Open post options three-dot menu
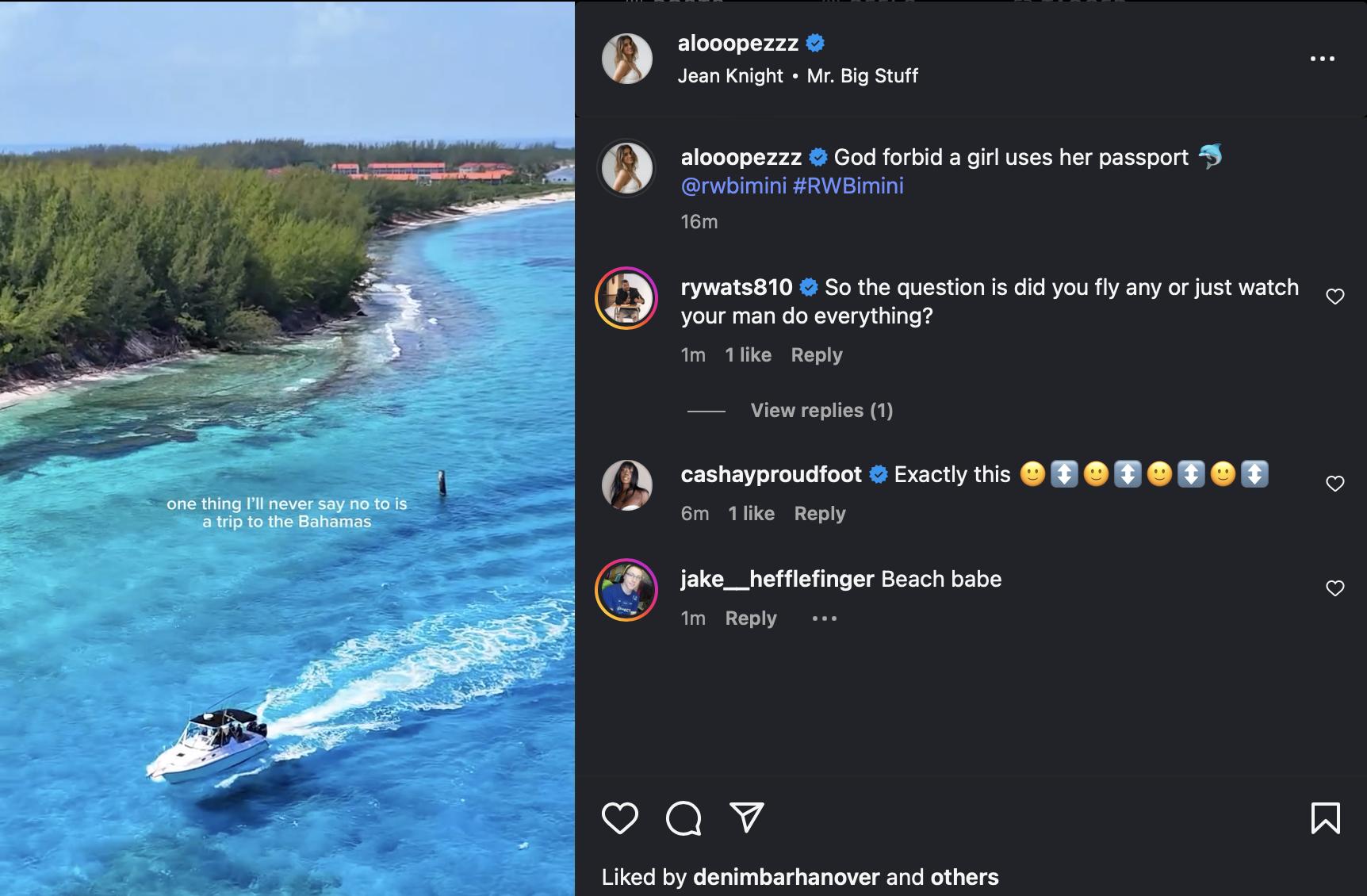1367x896 pixels. click(1322, 59)
